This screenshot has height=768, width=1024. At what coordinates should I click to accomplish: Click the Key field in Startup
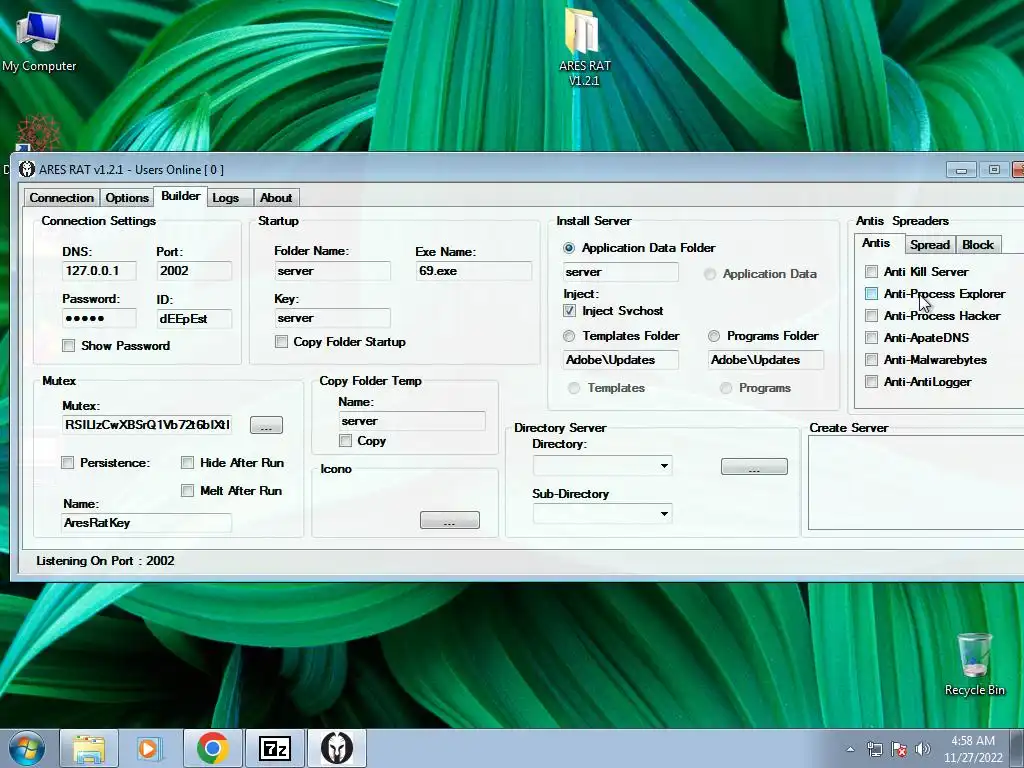(x=332, y=318)
